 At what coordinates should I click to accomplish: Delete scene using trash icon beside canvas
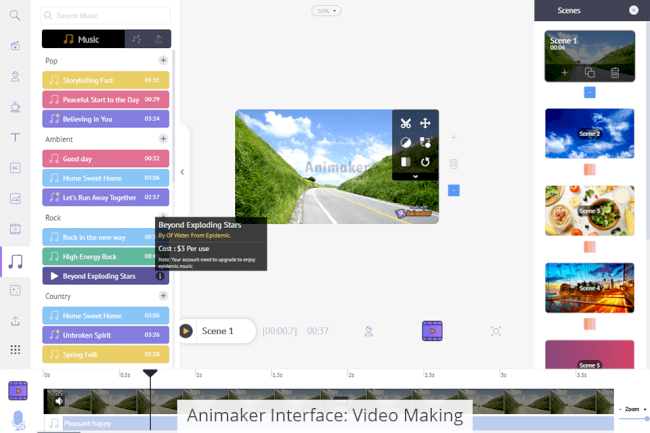(454, 164)
